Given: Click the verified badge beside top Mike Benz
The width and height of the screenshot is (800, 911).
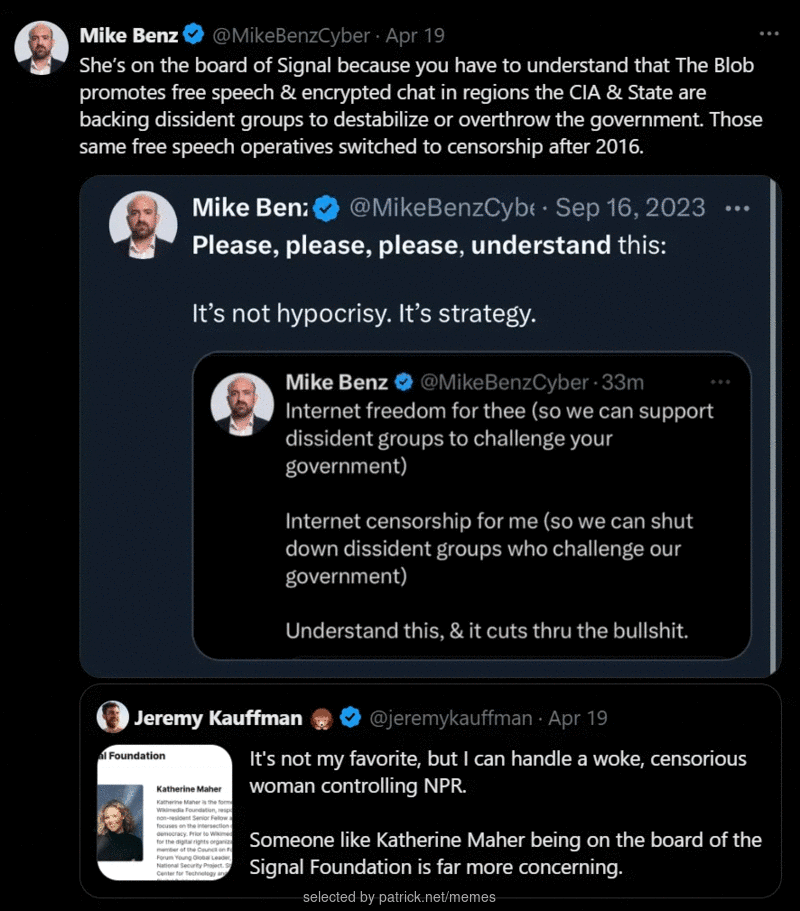Looking at the screenshot, I should pyautogui.click(x=193, y=34).
